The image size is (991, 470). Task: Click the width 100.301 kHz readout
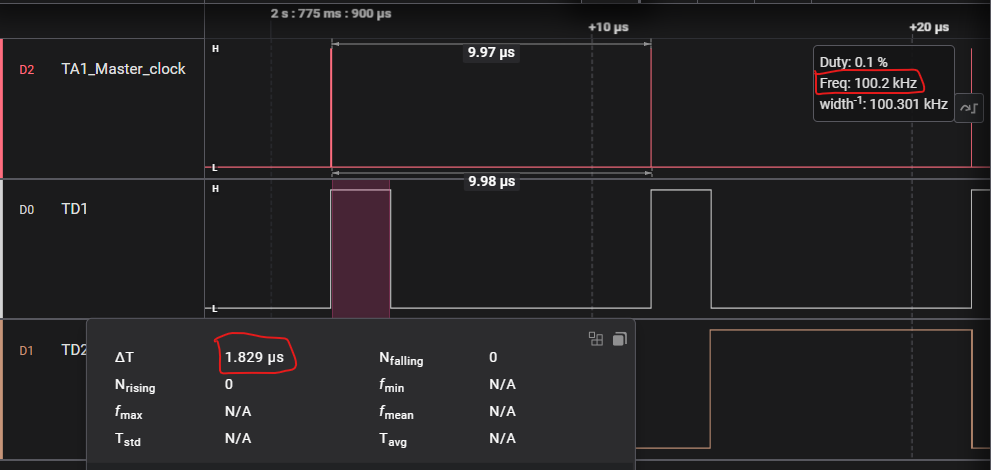[x=884, y=104]
